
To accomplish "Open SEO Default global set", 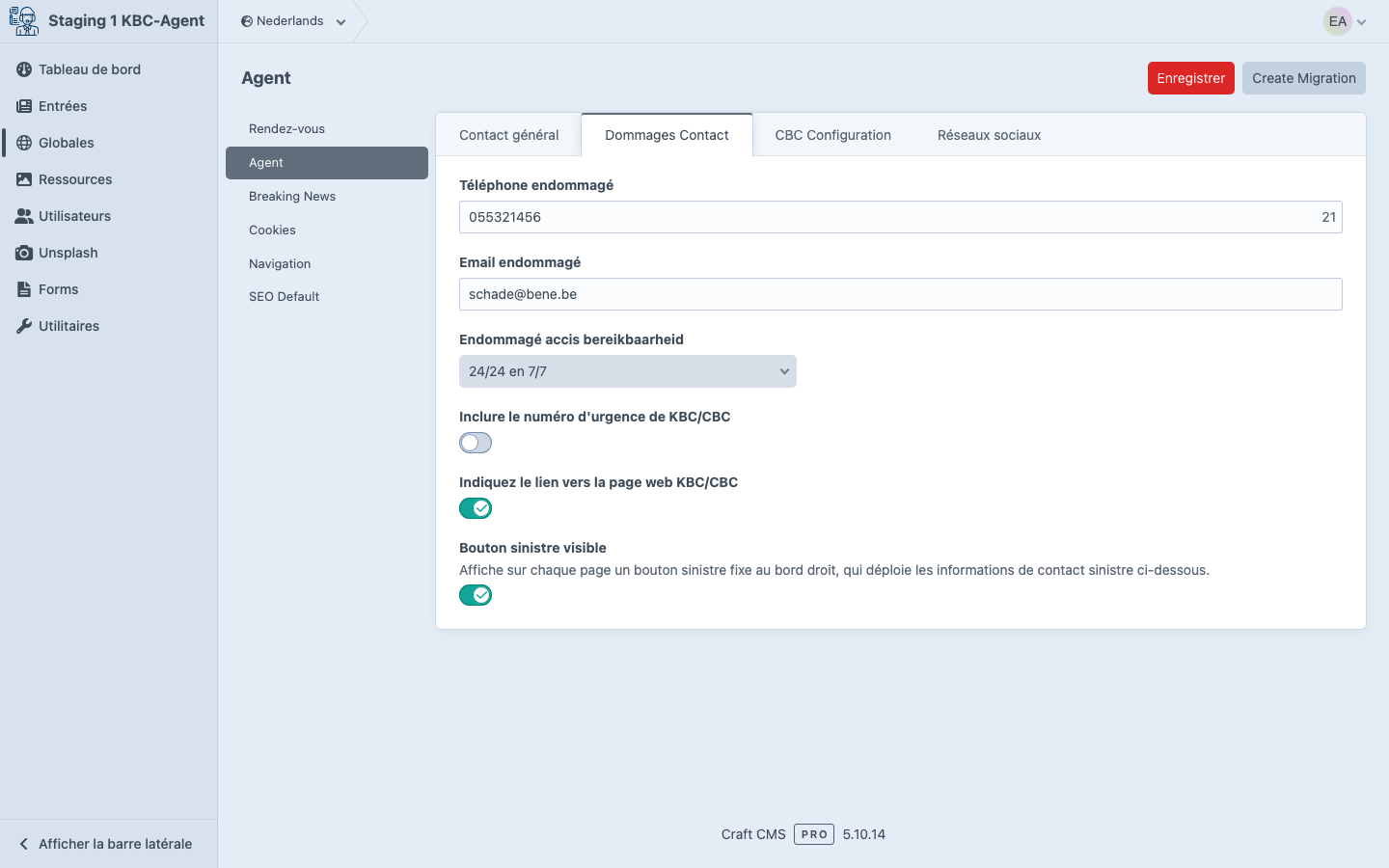I will pyautogui.click(x=327, y=297).
